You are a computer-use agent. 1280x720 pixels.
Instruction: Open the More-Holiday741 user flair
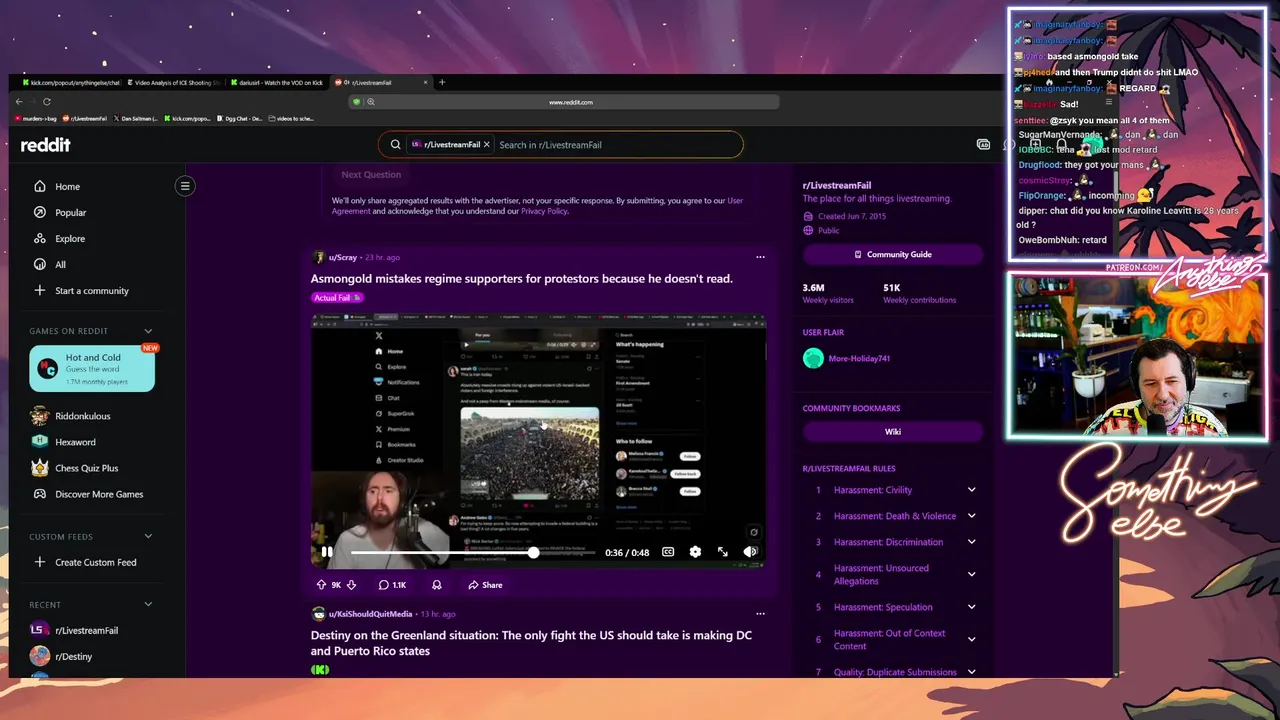(x=859, y=358)
